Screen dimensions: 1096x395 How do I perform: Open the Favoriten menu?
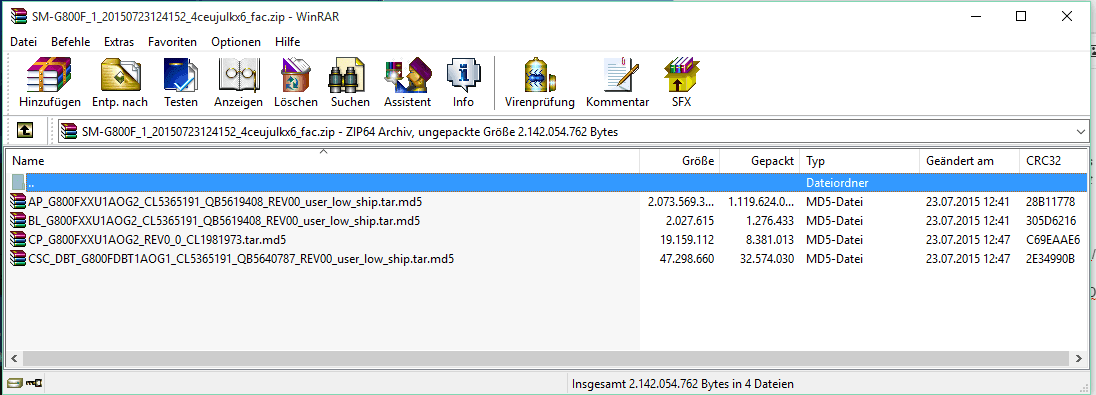coord(173,42)
